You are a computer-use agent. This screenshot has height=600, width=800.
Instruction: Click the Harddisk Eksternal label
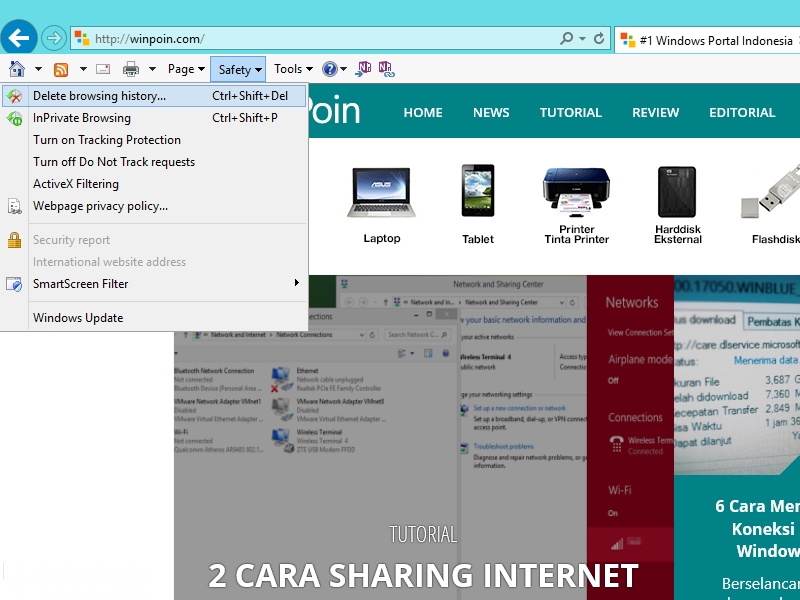click(x=678, y=234)
